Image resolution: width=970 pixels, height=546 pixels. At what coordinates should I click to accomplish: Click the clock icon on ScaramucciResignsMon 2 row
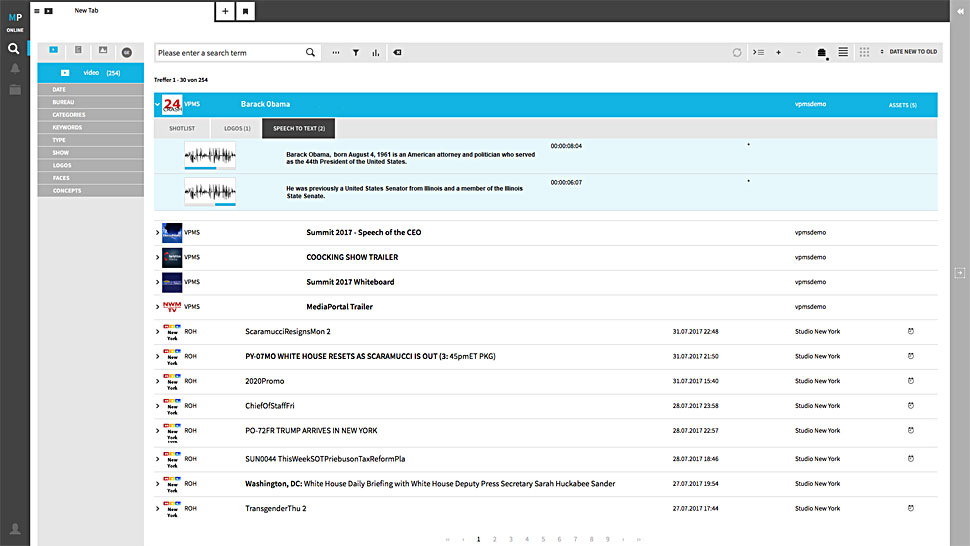point(911,331)
